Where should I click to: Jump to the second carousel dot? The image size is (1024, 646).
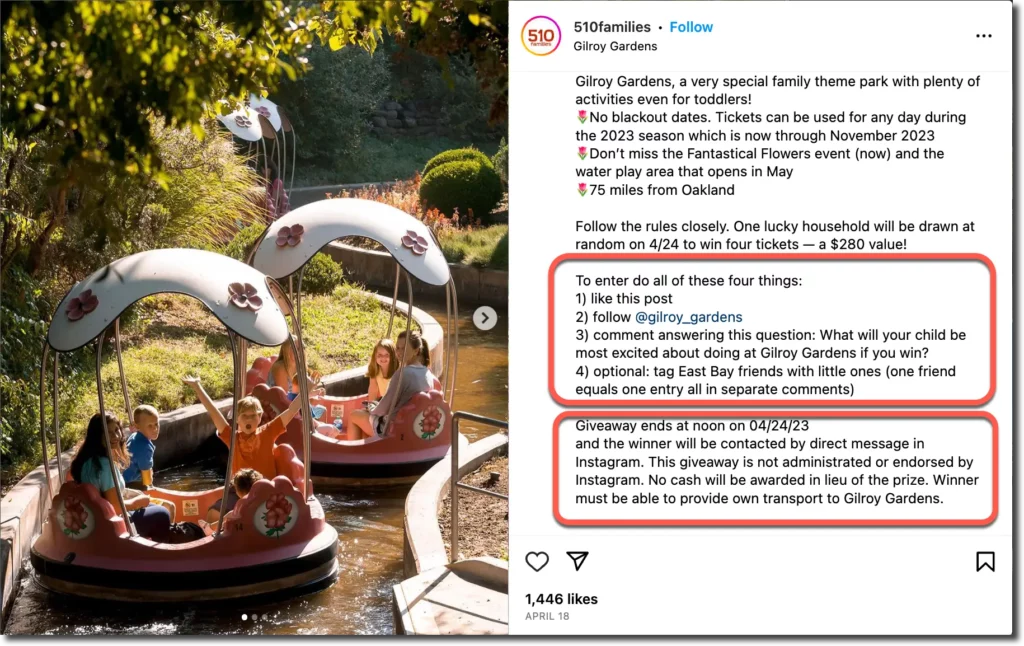(x=254, y=617)
